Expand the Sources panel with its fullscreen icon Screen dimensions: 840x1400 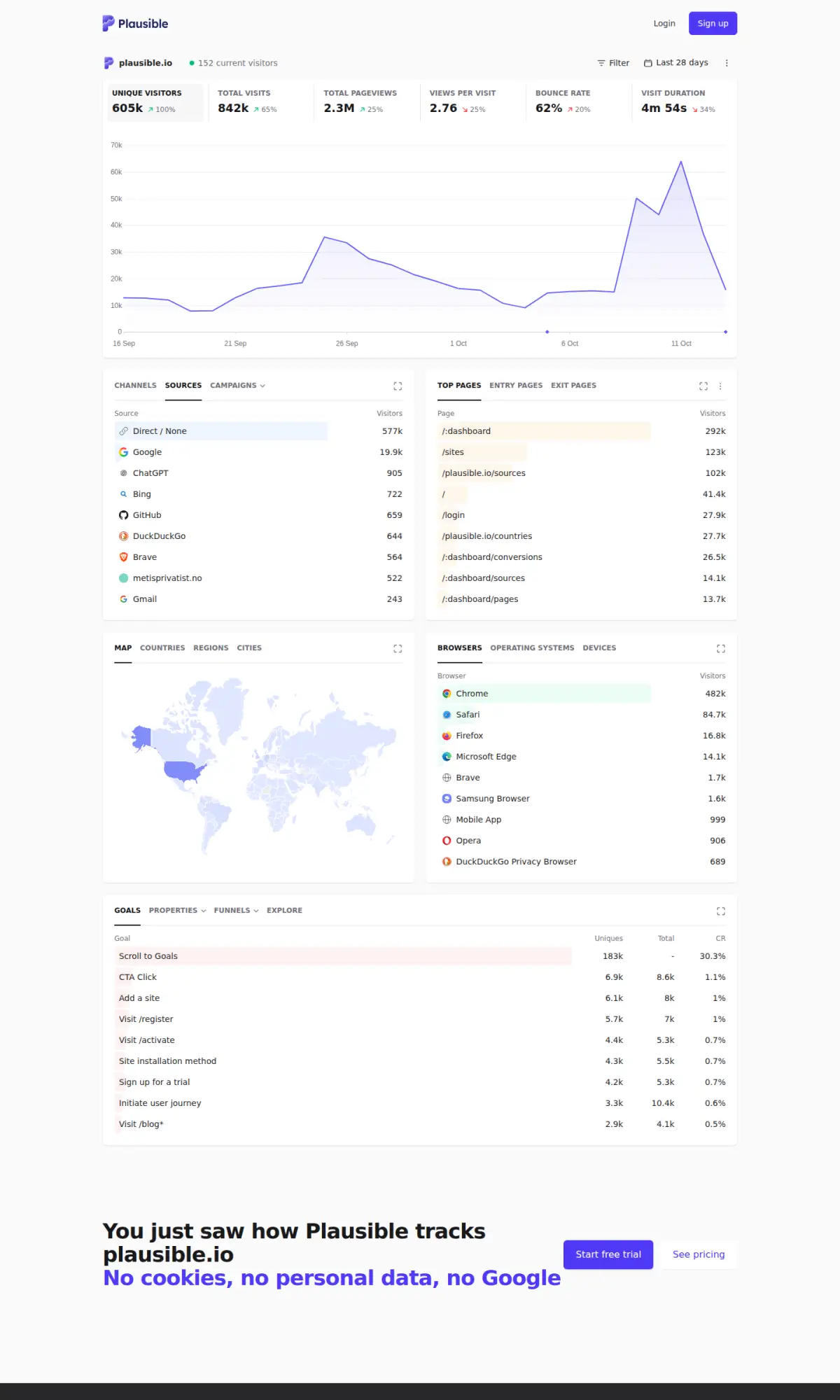coord(398,386)
